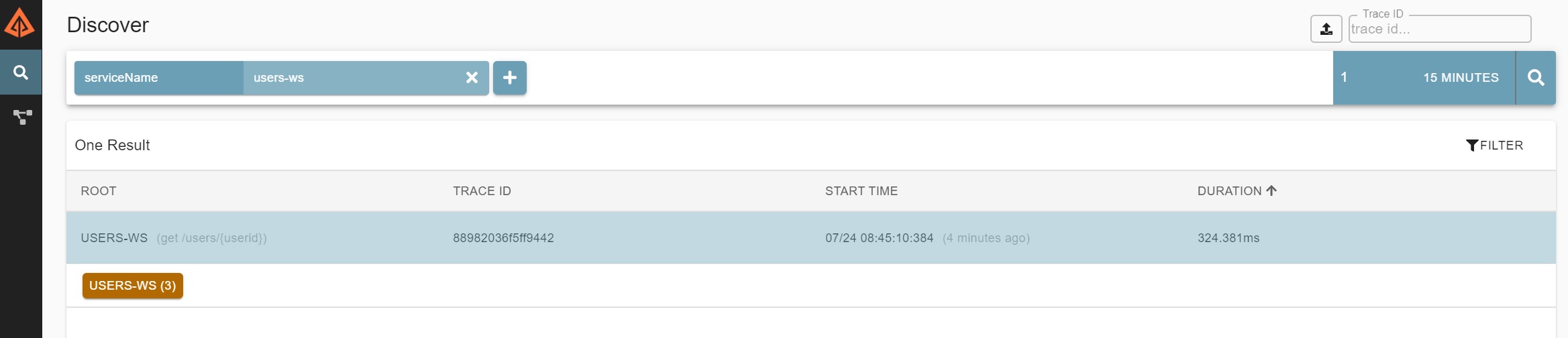Select trace ID 88982036f5ff9442
Screen dimensions: 1568x338
coord(503,238)
